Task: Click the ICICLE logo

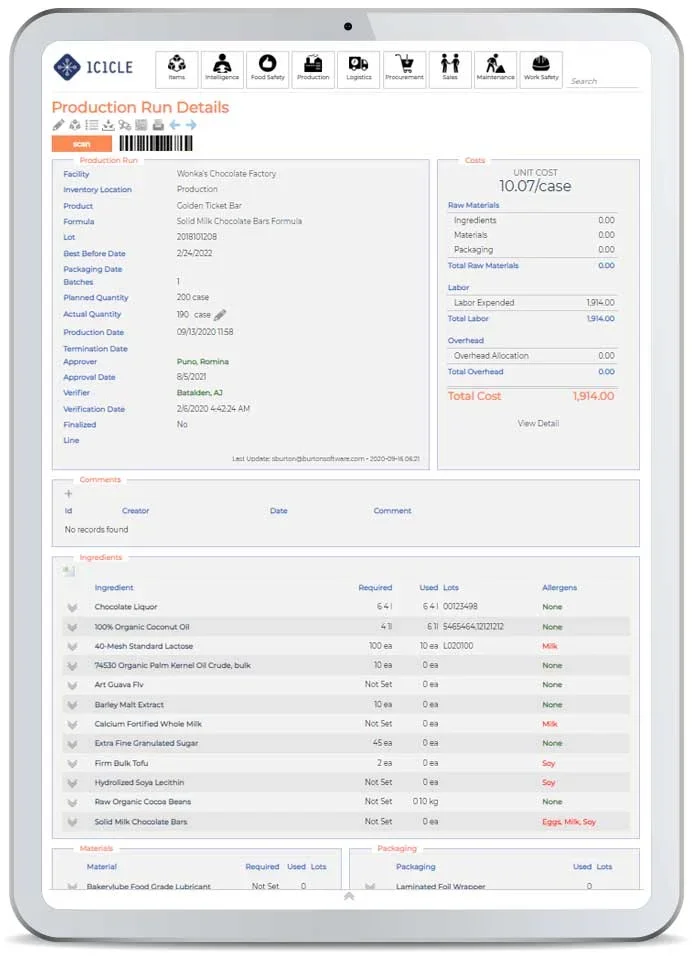Action: coord(93,67)
